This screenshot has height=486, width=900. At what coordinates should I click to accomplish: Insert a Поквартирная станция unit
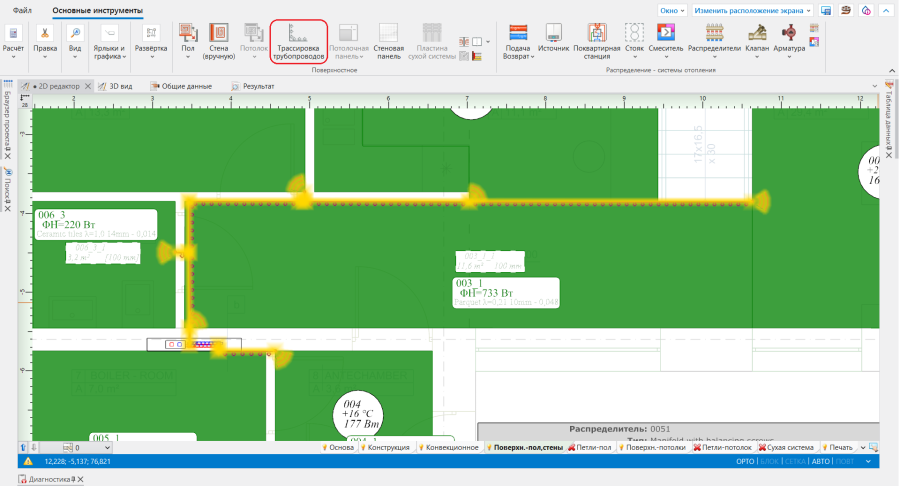point(597,41)
